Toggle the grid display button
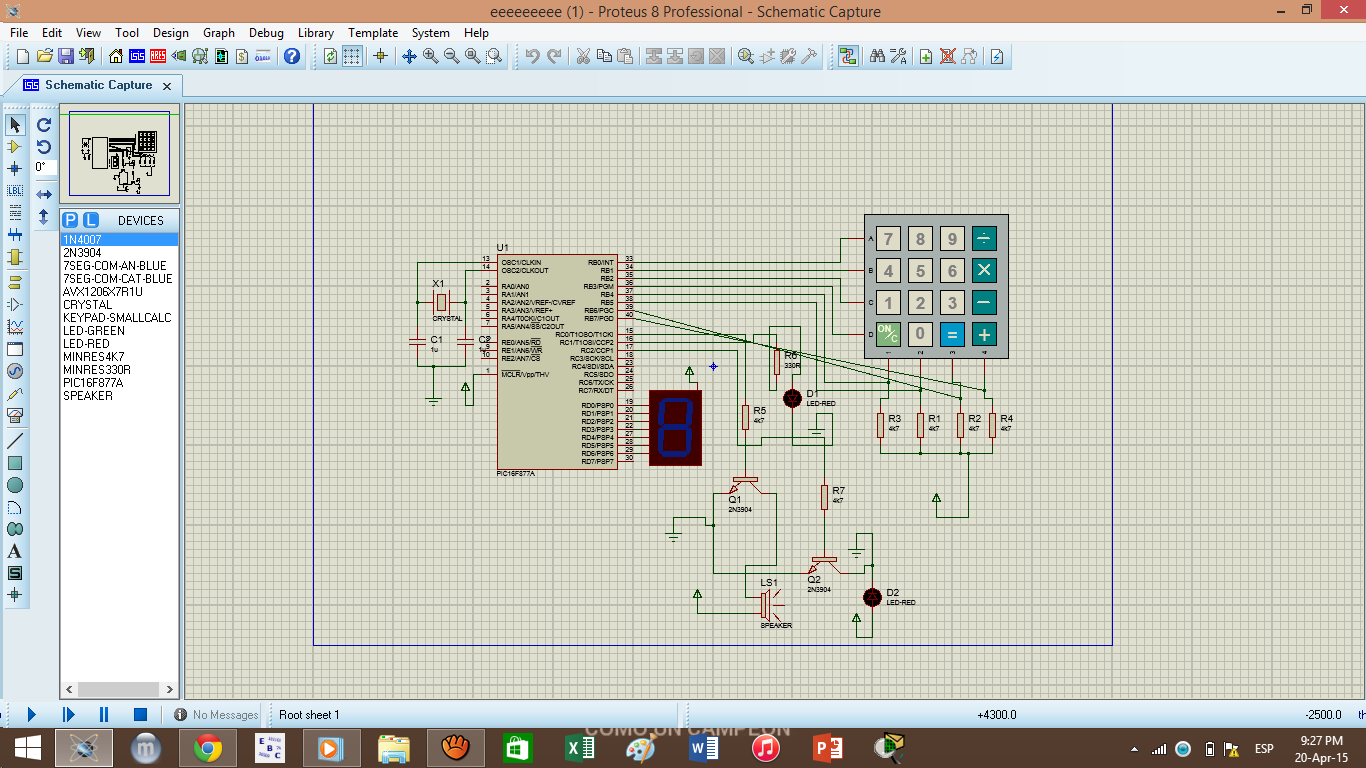 tap(352, 56)
